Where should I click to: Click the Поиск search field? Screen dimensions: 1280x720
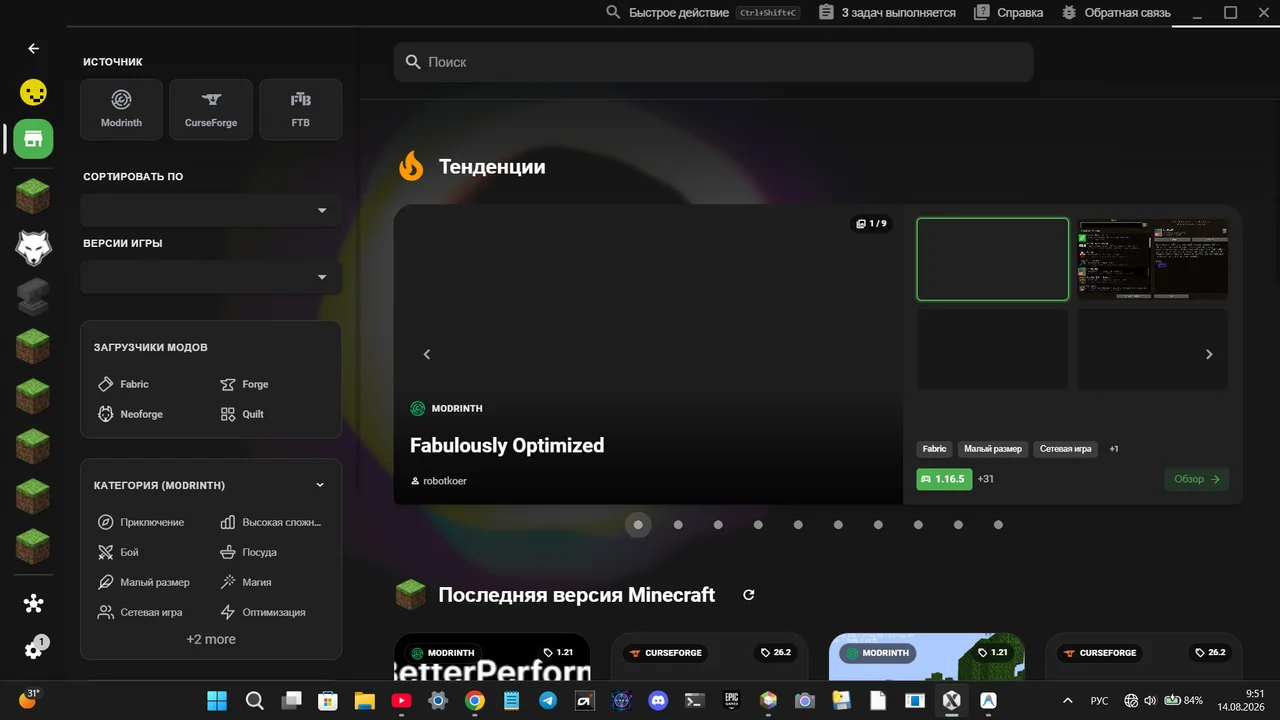tap(713, 62)
